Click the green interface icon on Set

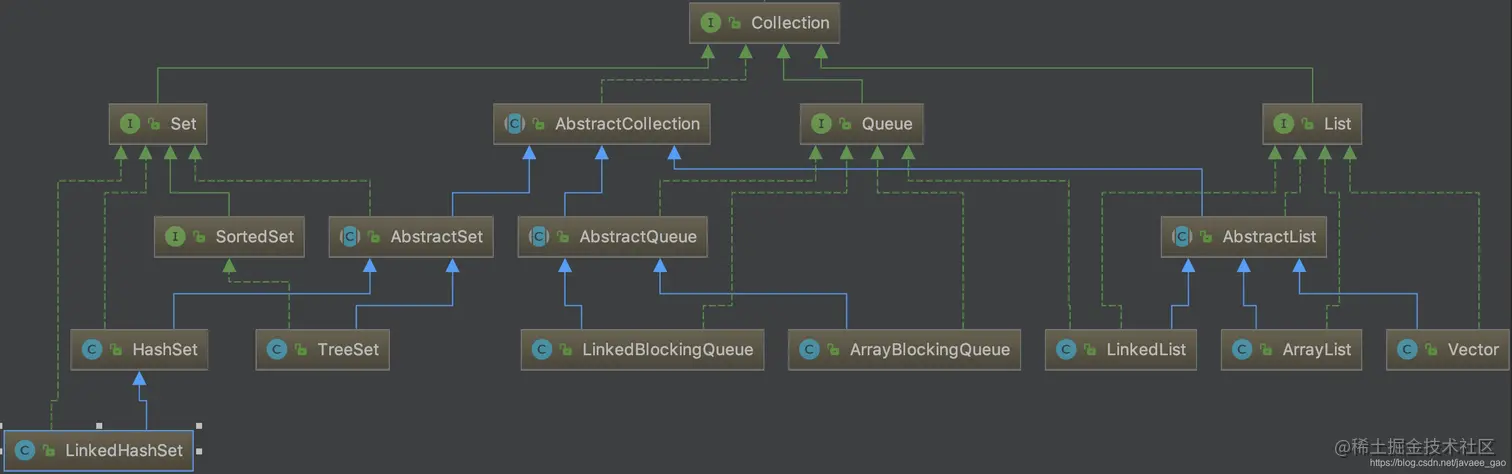(x=130, y=124)
